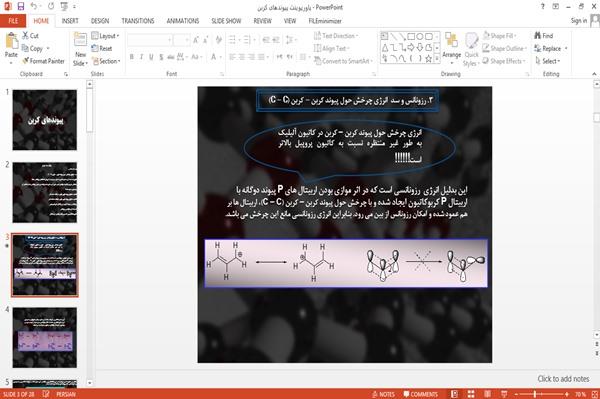Click the Convert to SmartArt icon
This screenshot has height=399, width=600.
click(x=317, y=61)
